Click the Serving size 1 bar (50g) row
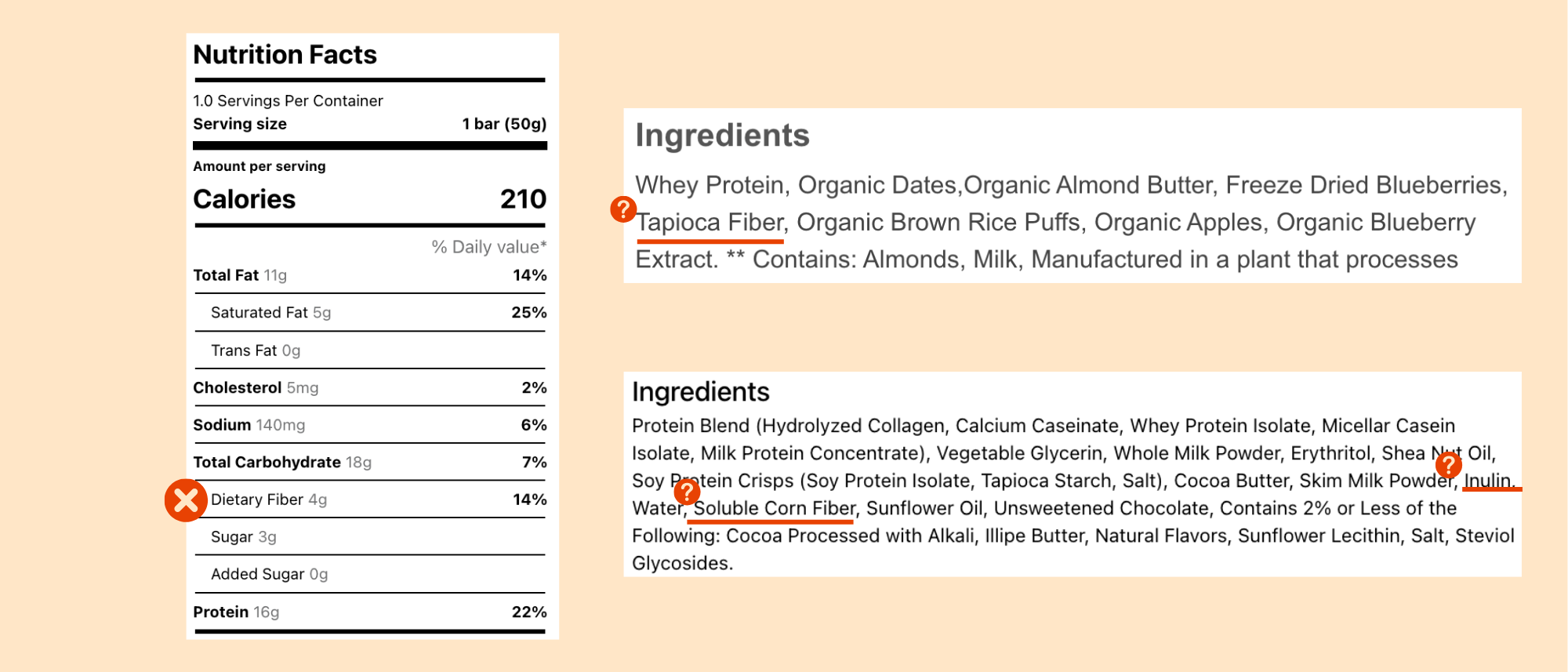The image size is (1568, 672). pos(370,124)
